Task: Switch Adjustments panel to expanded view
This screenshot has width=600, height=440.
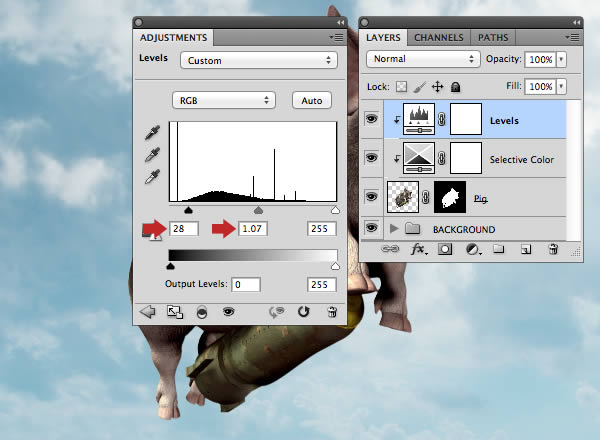Action: [175, 312]
